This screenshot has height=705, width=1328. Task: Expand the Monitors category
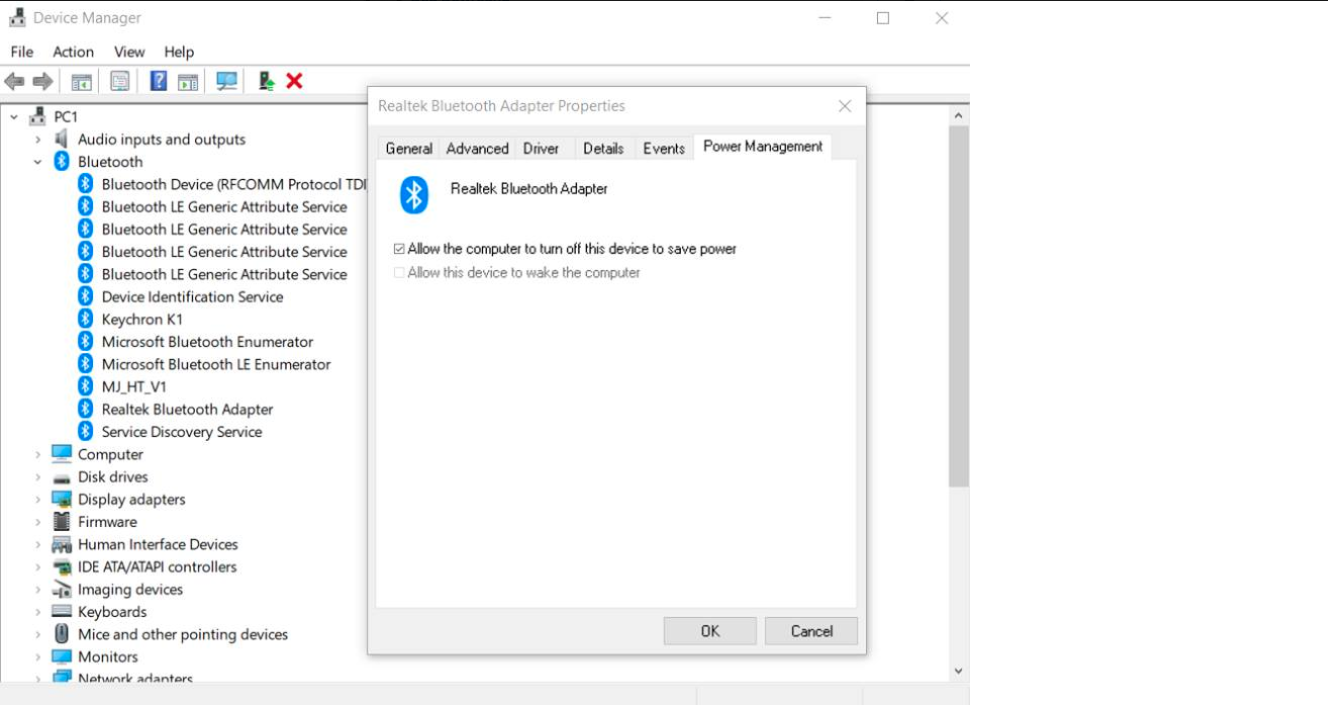(38, 657)
